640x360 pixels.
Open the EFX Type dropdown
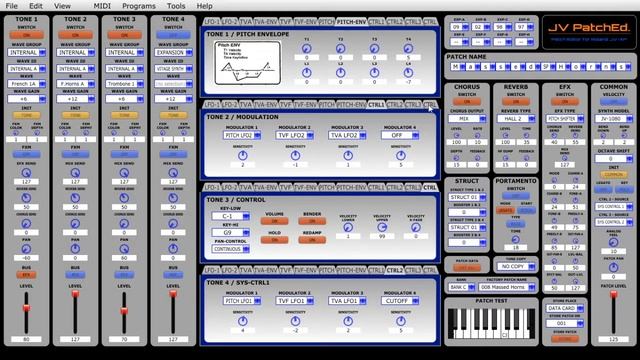564,119
